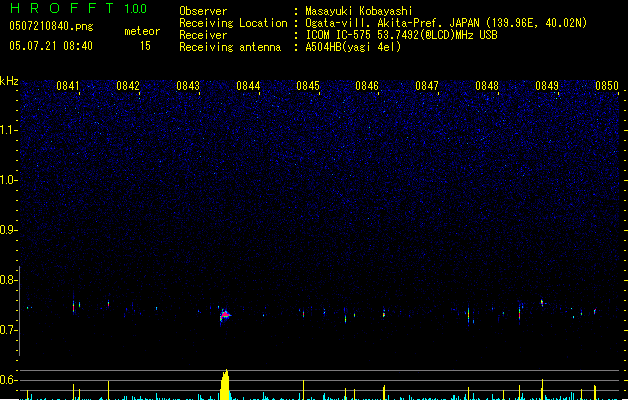Click the 0847 time label
629x400 pixels.
point(427,86)
